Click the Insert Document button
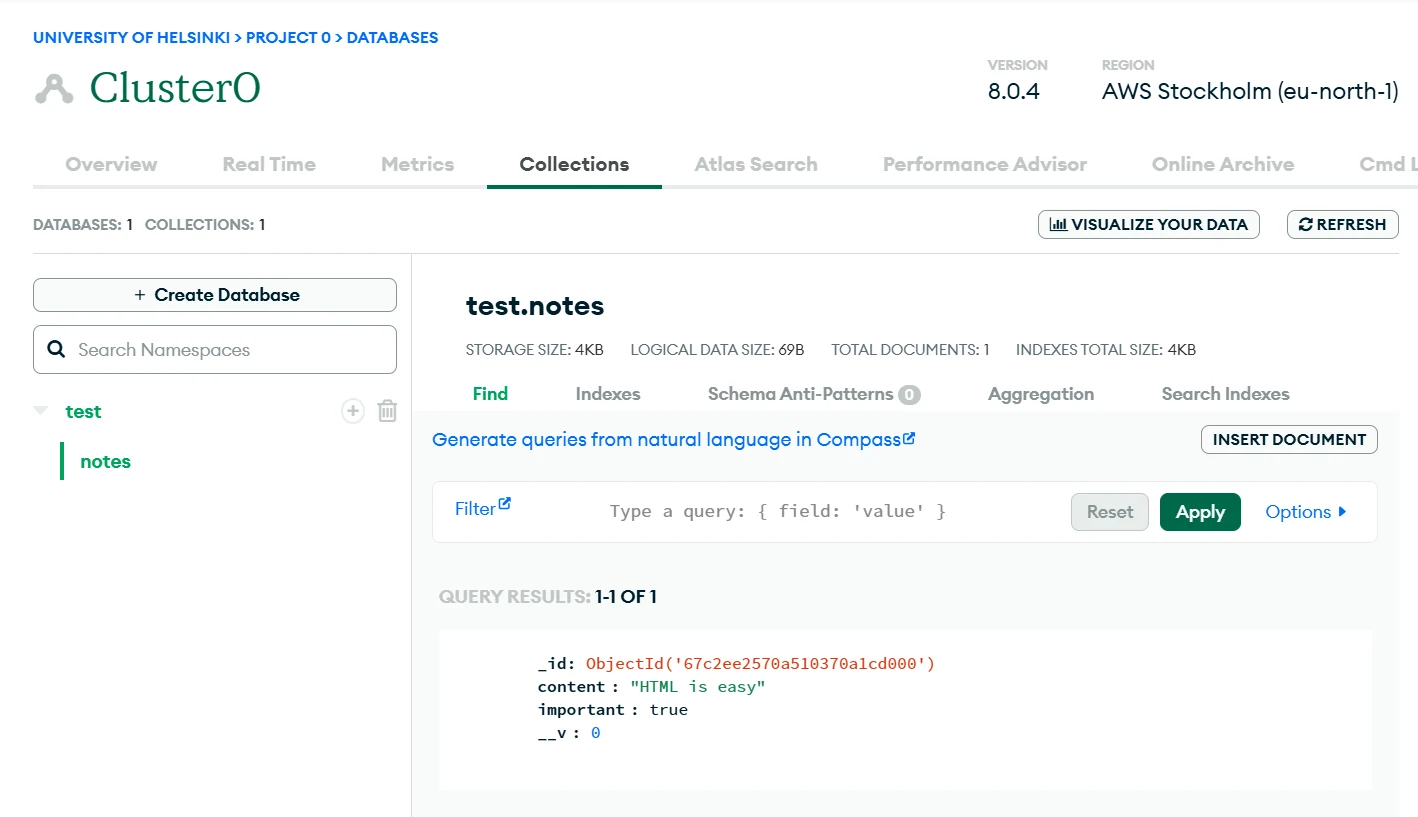This screenshot has height=817, width=1418. coord(1289,439)
